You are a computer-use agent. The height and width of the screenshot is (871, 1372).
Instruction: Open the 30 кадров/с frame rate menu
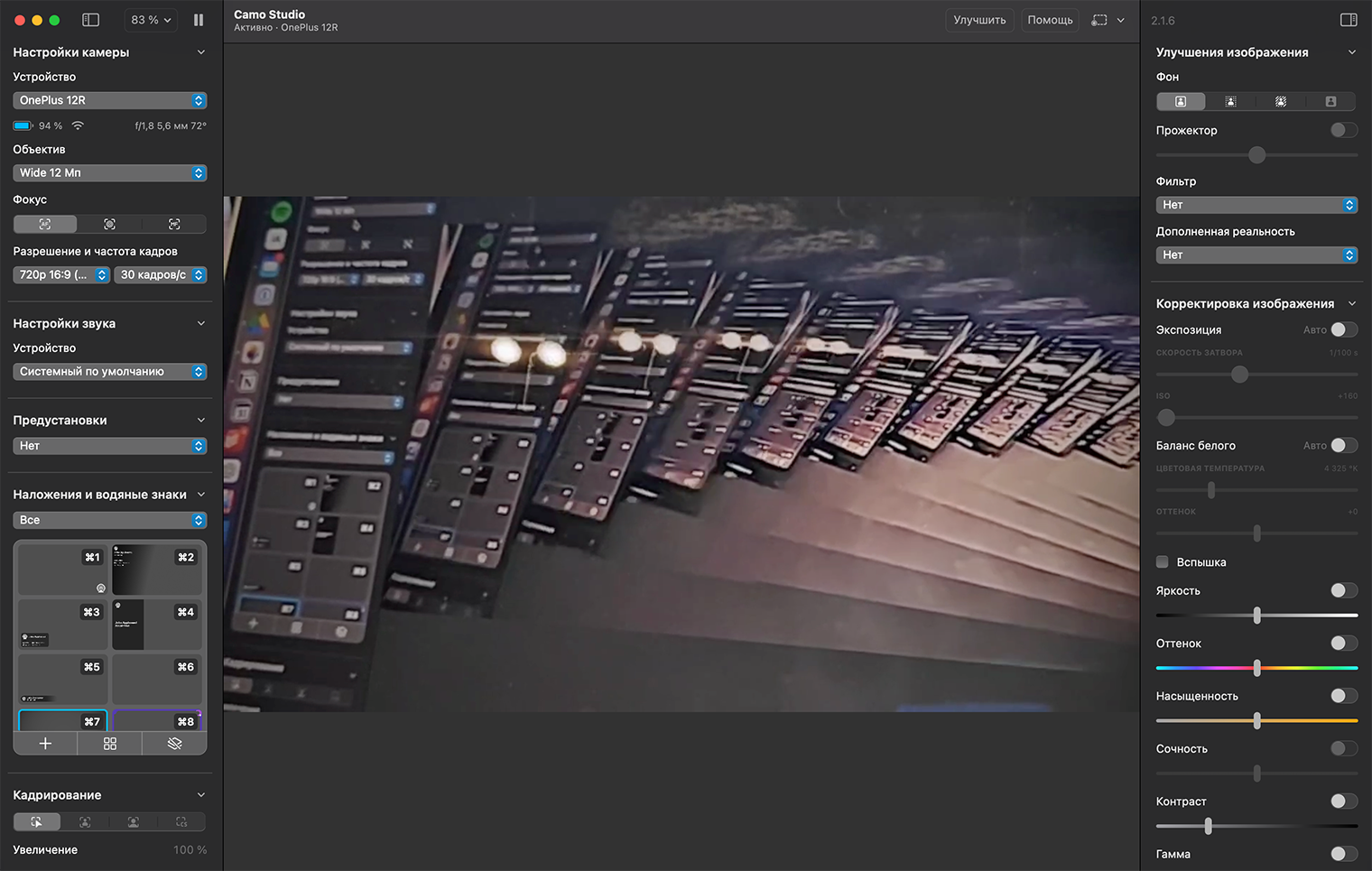coord(161,274)
